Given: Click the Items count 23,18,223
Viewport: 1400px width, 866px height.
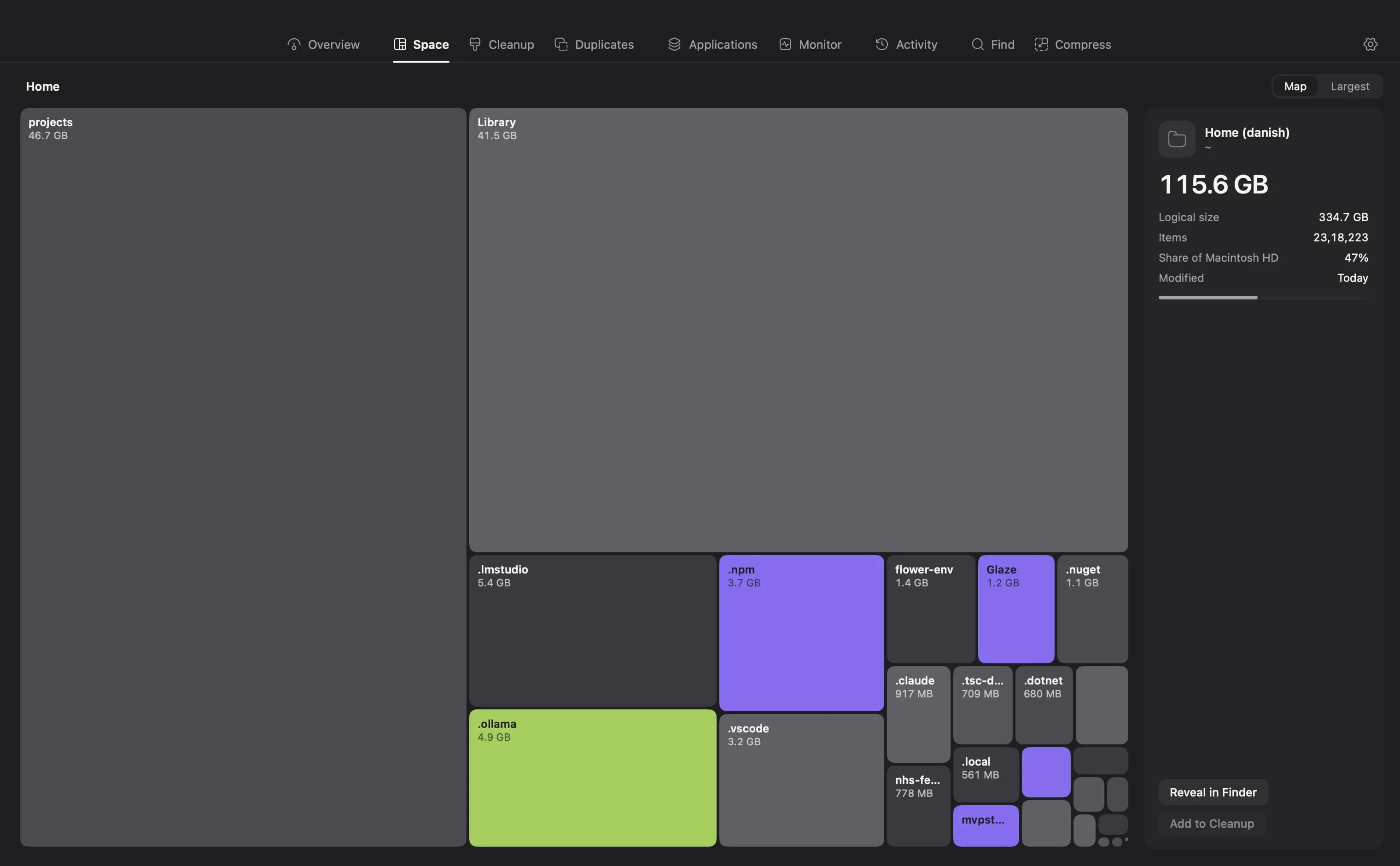Looking at the screenshot, I should [1341, 237].
